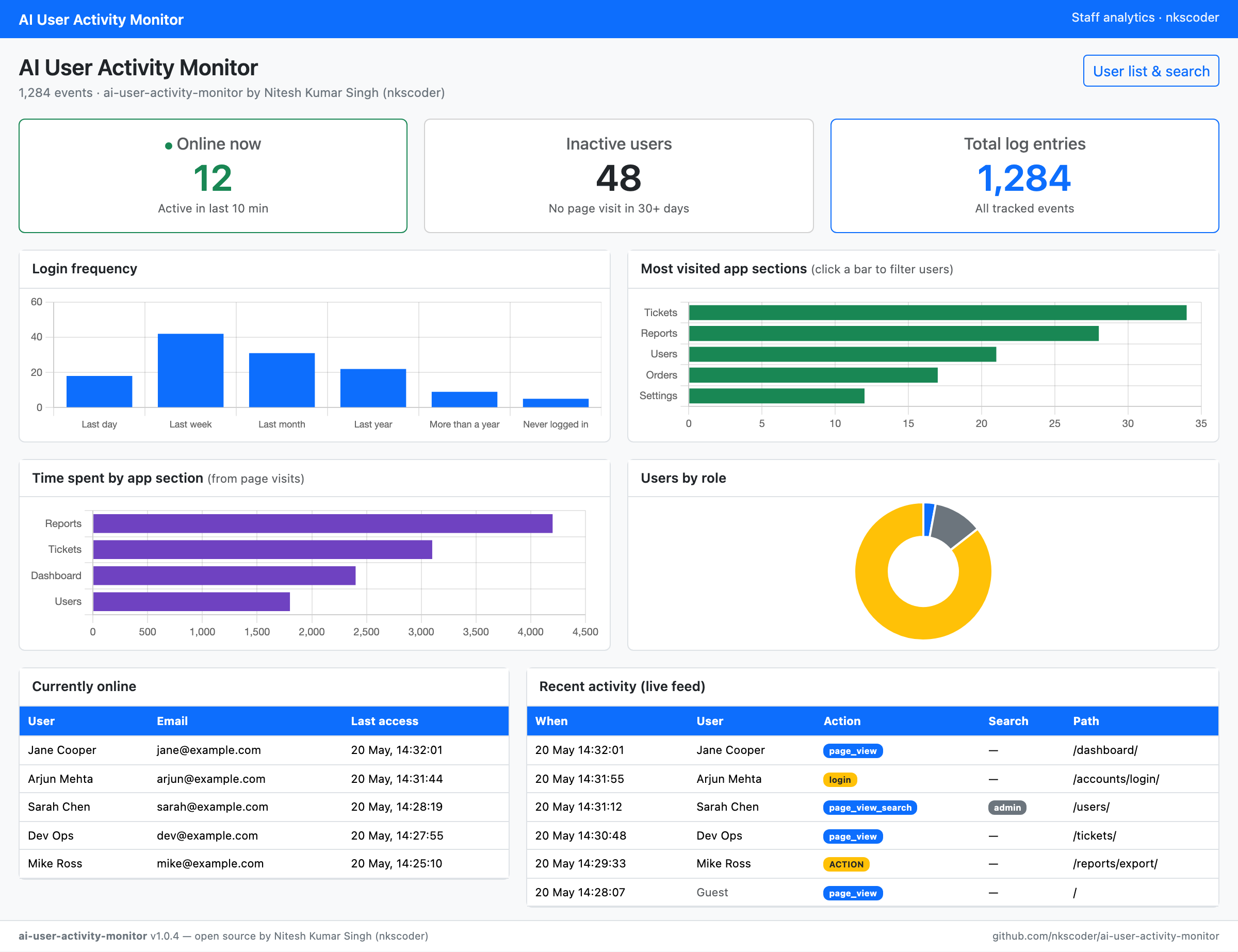This screenshot has width=1238, height=952.
Task: Click the Action column header
Action: click(x=842, y=721)
